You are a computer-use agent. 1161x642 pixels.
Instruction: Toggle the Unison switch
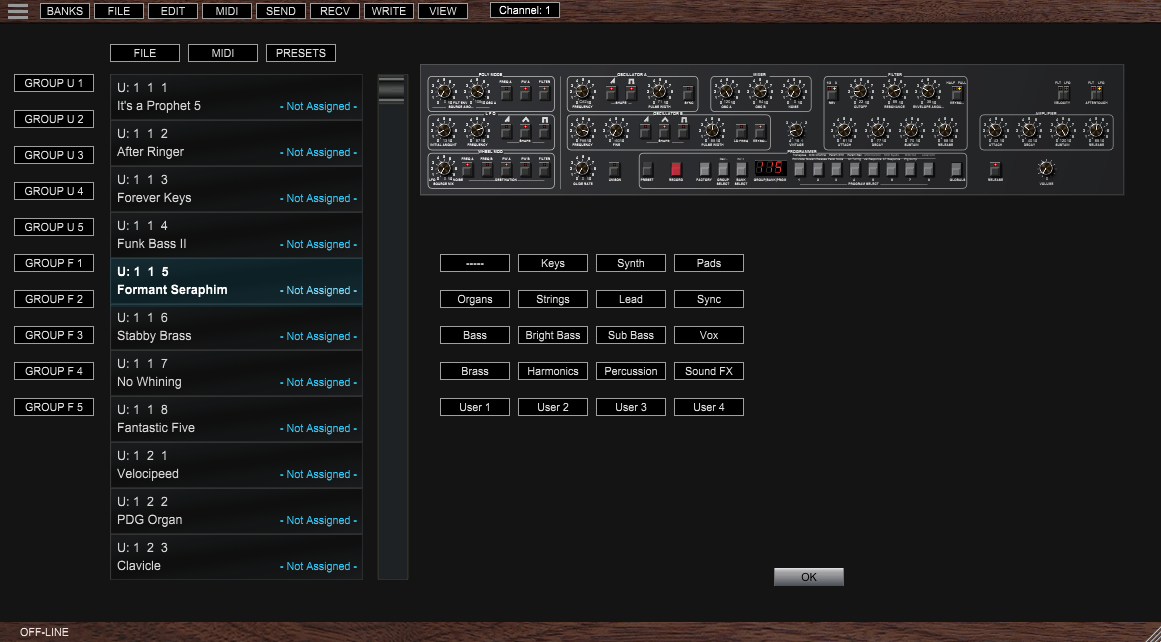(x=614, y=168)
